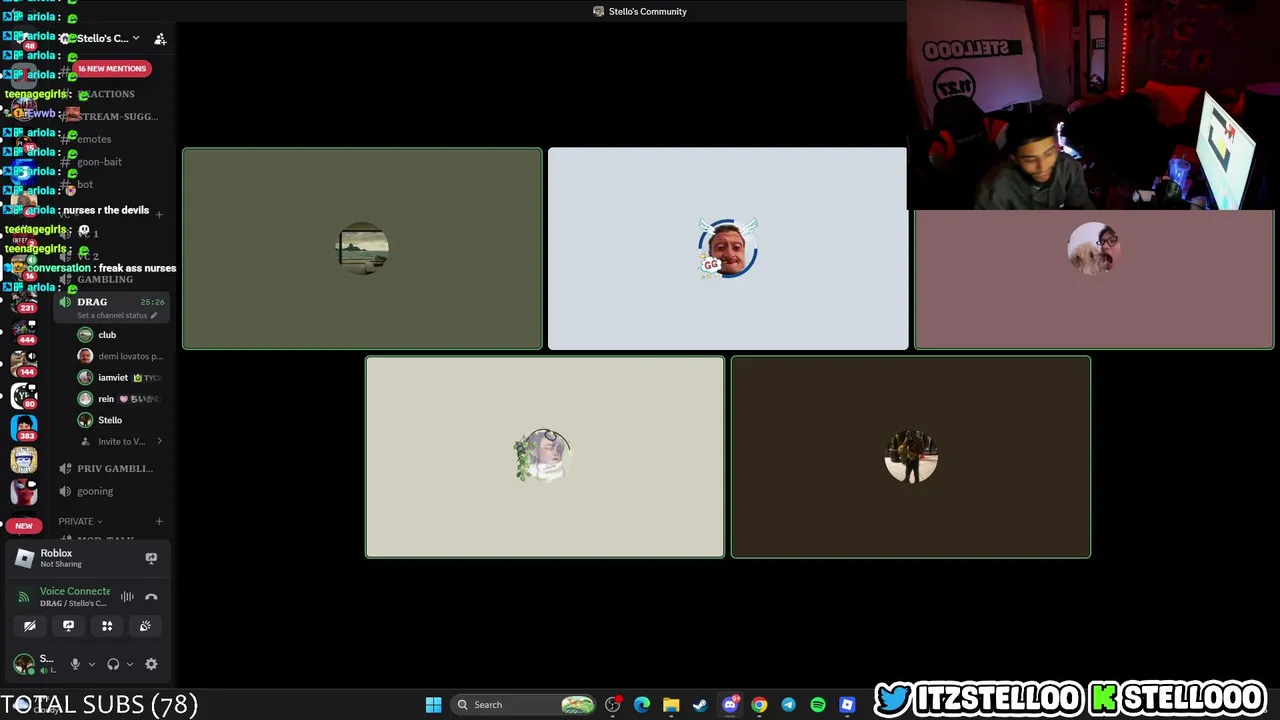The width and height of the screenshot is (1280, 720).
Task: Open headphone output options chevron
Action: tap(129, 664)
